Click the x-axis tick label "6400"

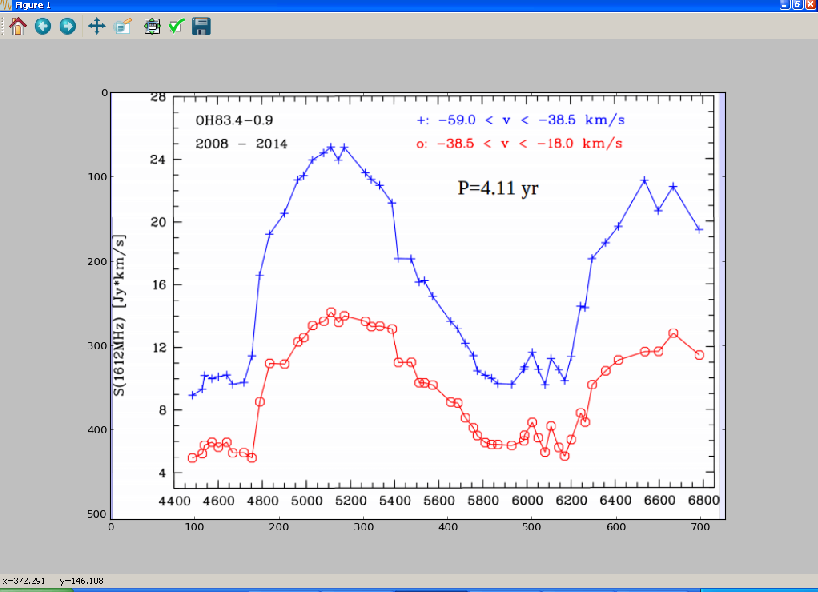616,501
